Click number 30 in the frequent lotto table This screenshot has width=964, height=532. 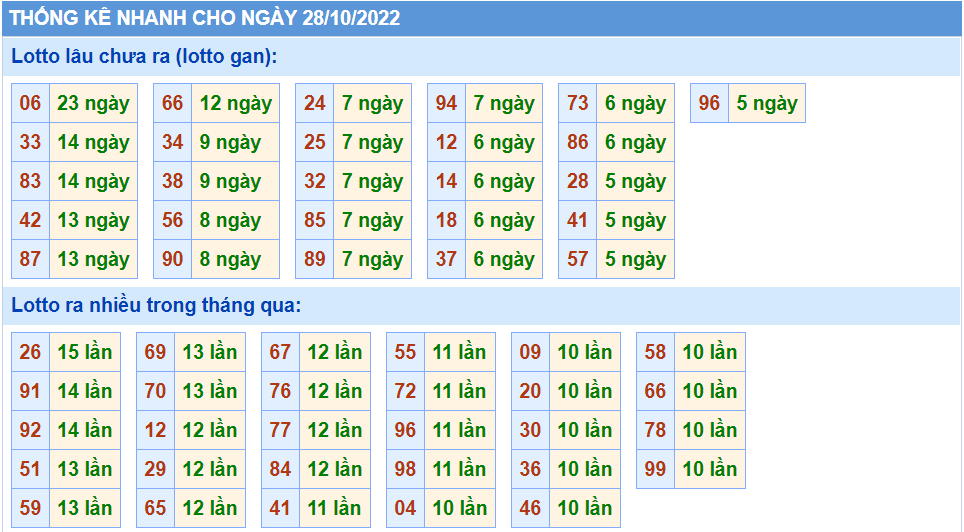(531, 430)
